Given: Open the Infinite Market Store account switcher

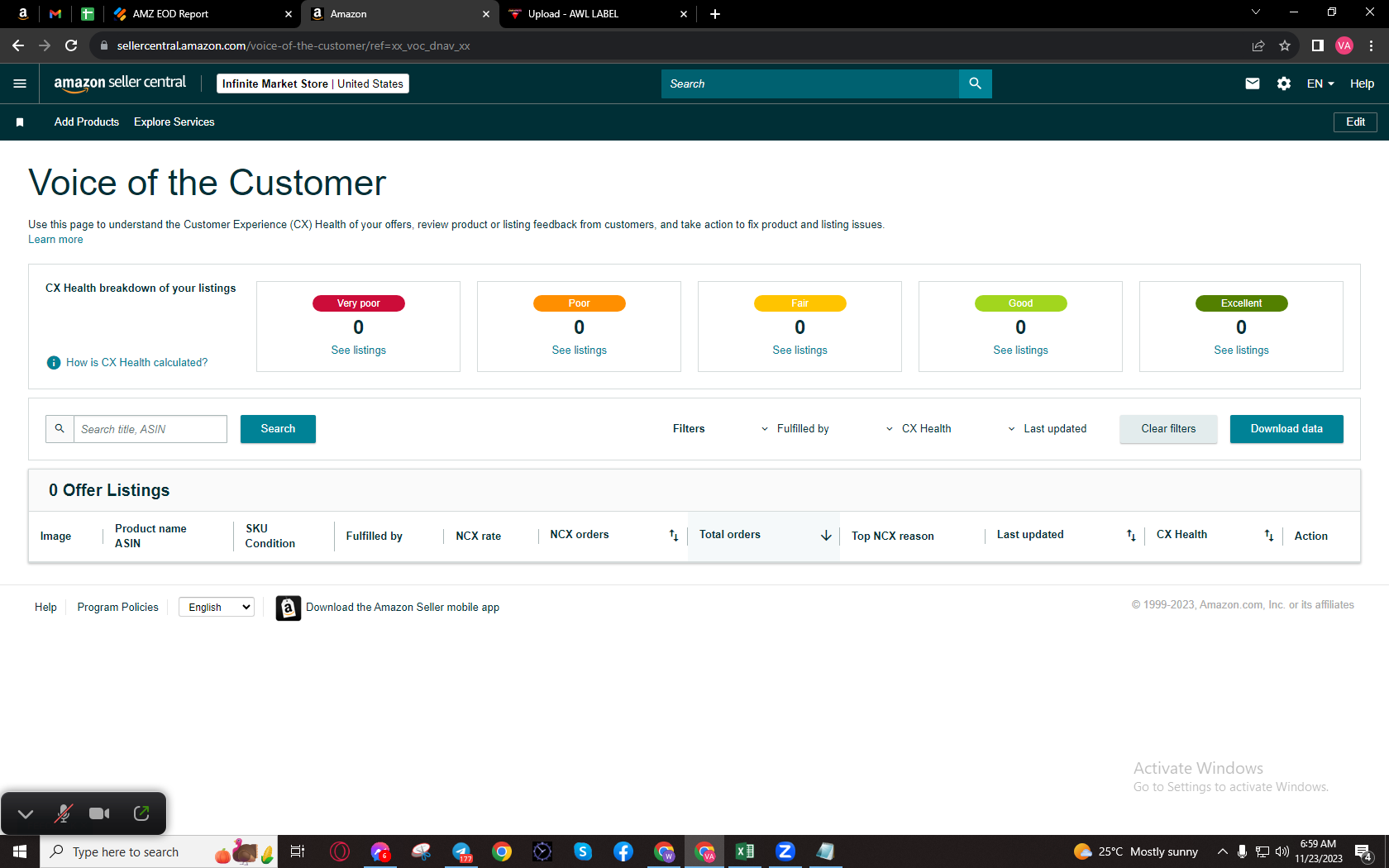Looking at the screenshot, I should pos(313,83).
